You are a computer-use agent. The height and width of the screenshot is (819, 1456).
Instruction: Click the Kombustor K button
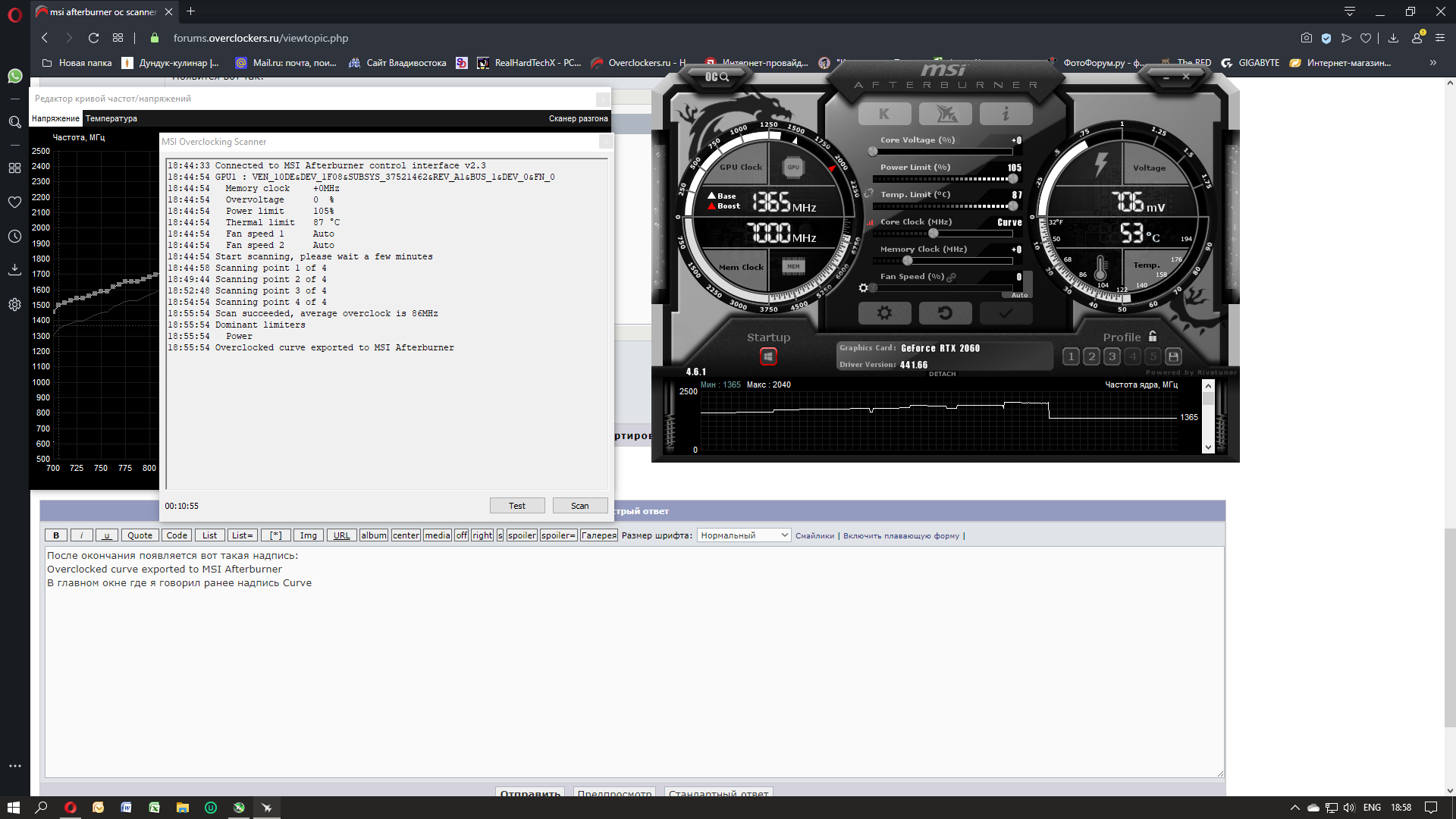(x=884, y=114)
